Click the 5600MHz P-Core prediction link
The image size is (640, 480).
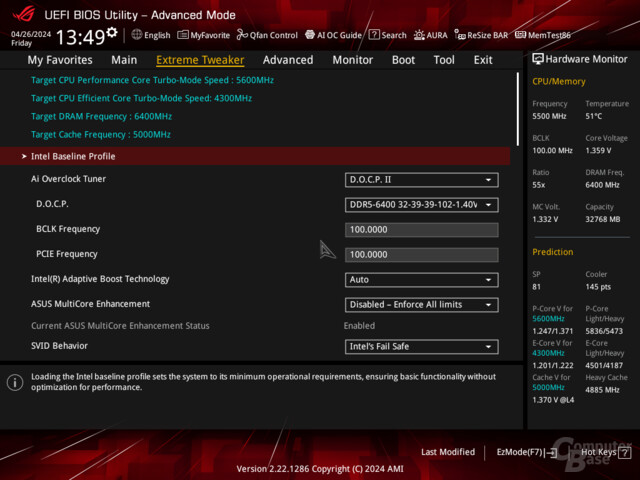pyautogui.click(x=548, y=319)
